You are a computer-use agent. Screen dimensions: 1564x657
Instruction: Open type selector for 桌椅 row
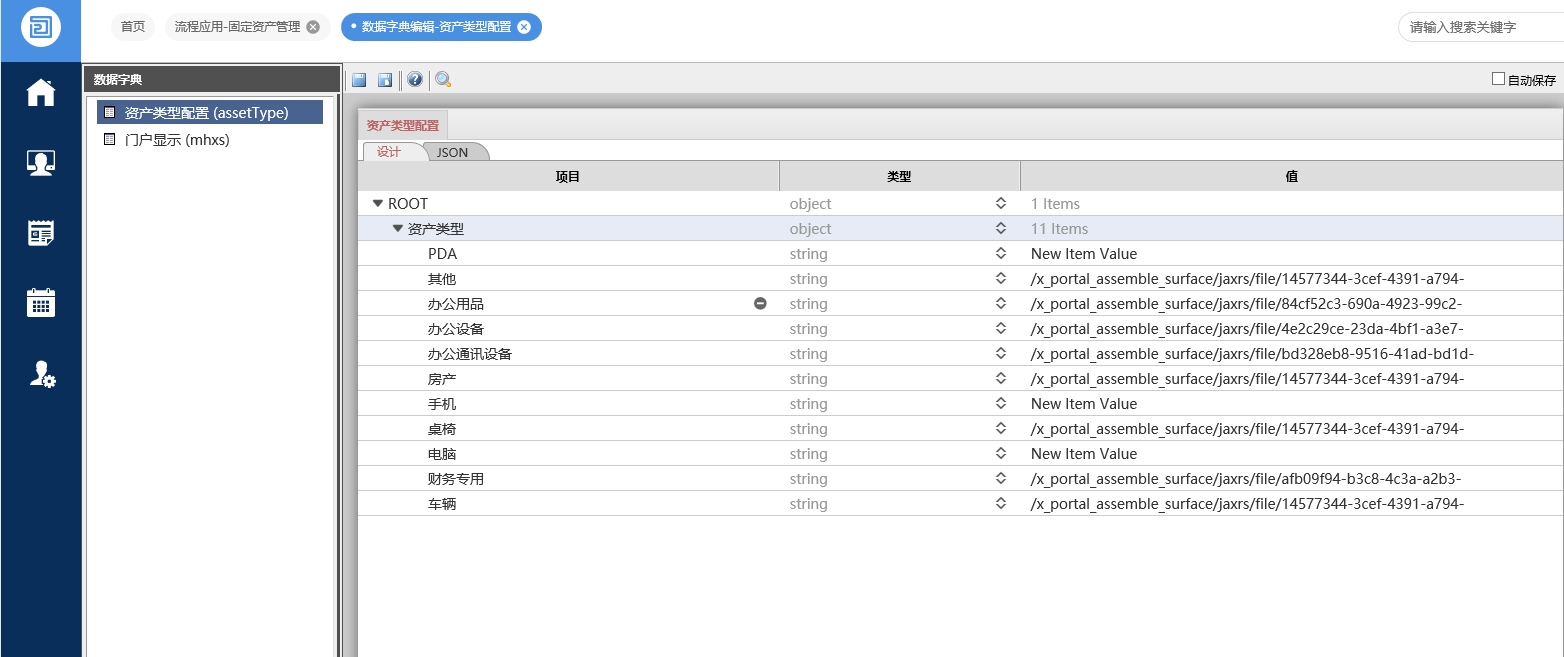point(1001,428)
